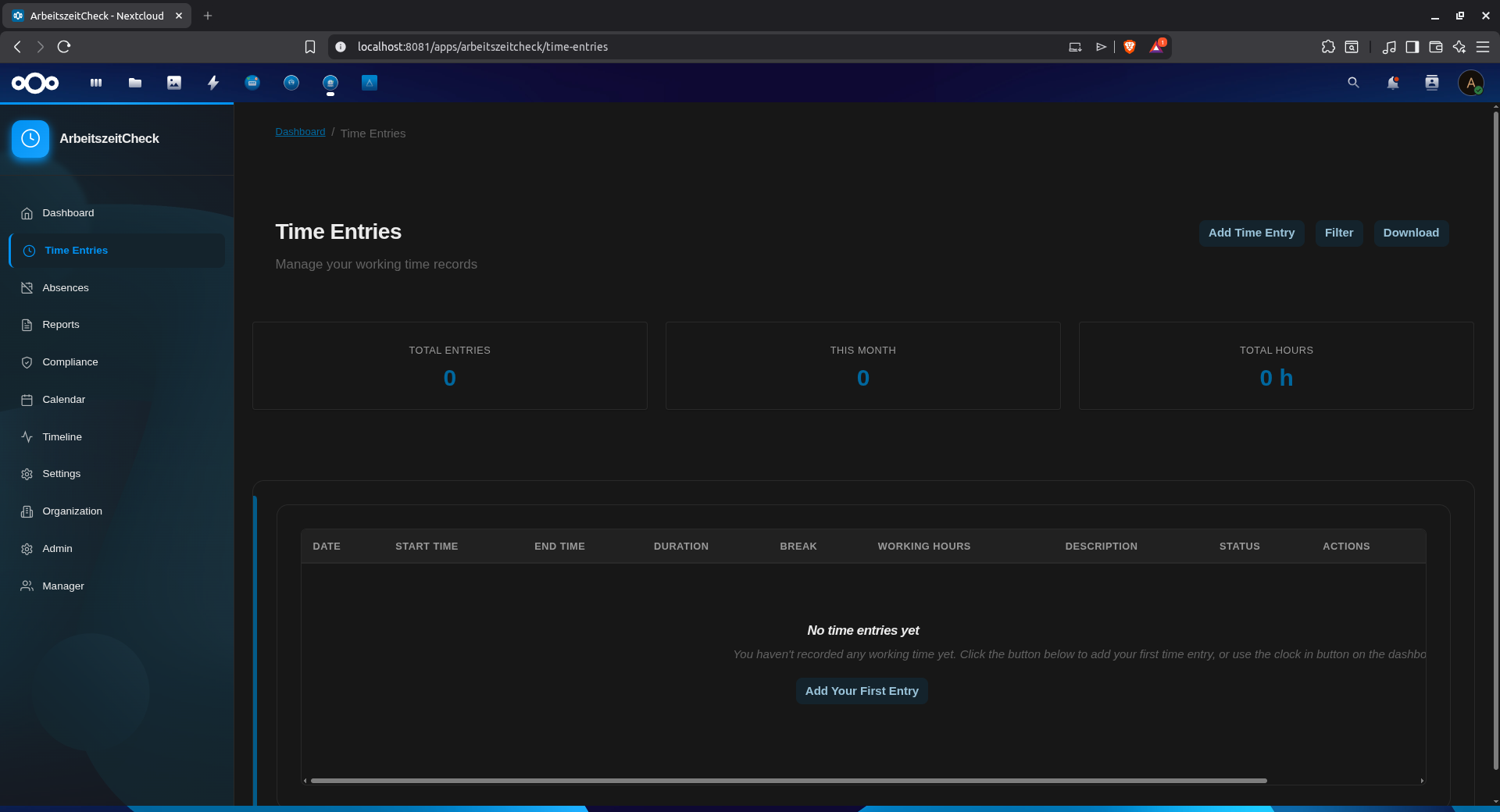Screen dimensions: 1500x812
Task: Click Add Time Entry button
Action: click(1250, 233)
